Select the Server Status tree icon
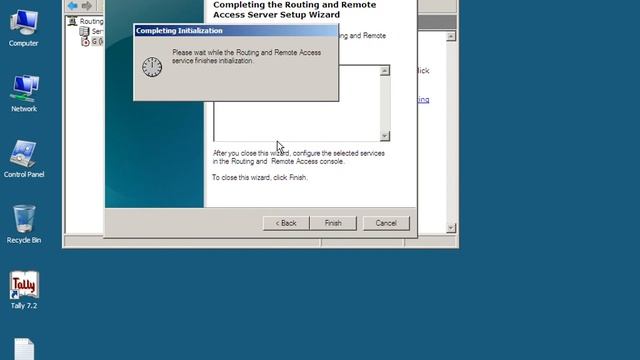The height and width of the screenshot is (360, 640). 84,31
